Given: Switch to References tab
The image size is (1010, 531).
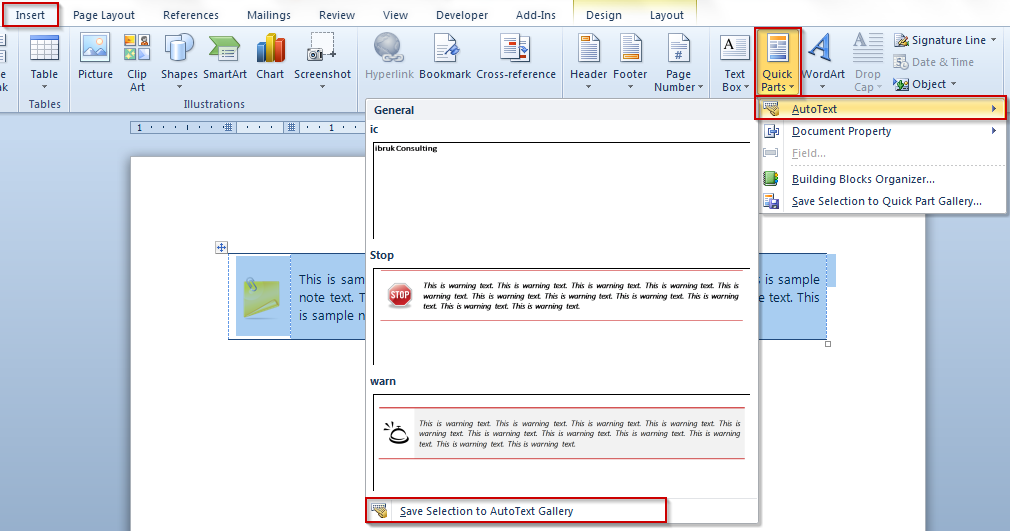Looking at the screenshot, I should coord(191,15).
